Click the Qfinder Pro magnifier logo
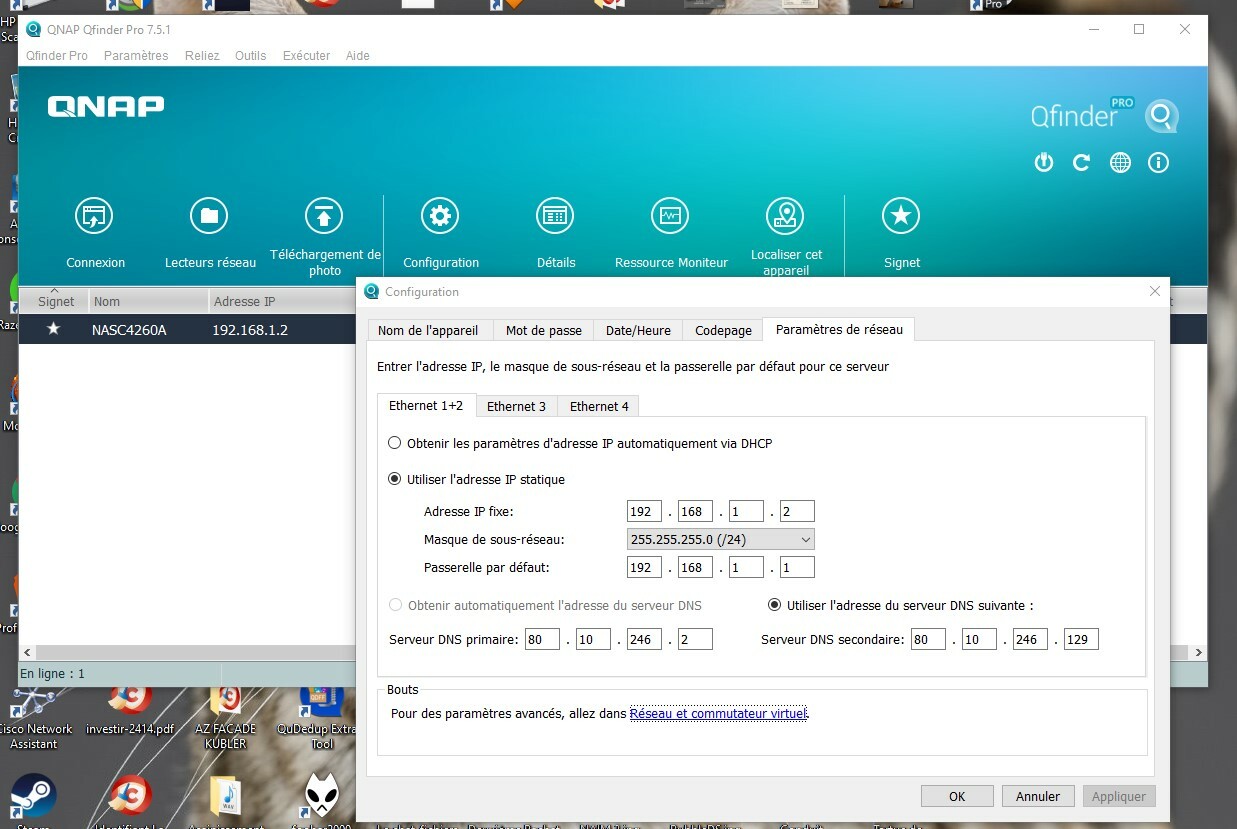This screenshot has height=829, width=1237. pyautogui.click(x=1161, y=116)
